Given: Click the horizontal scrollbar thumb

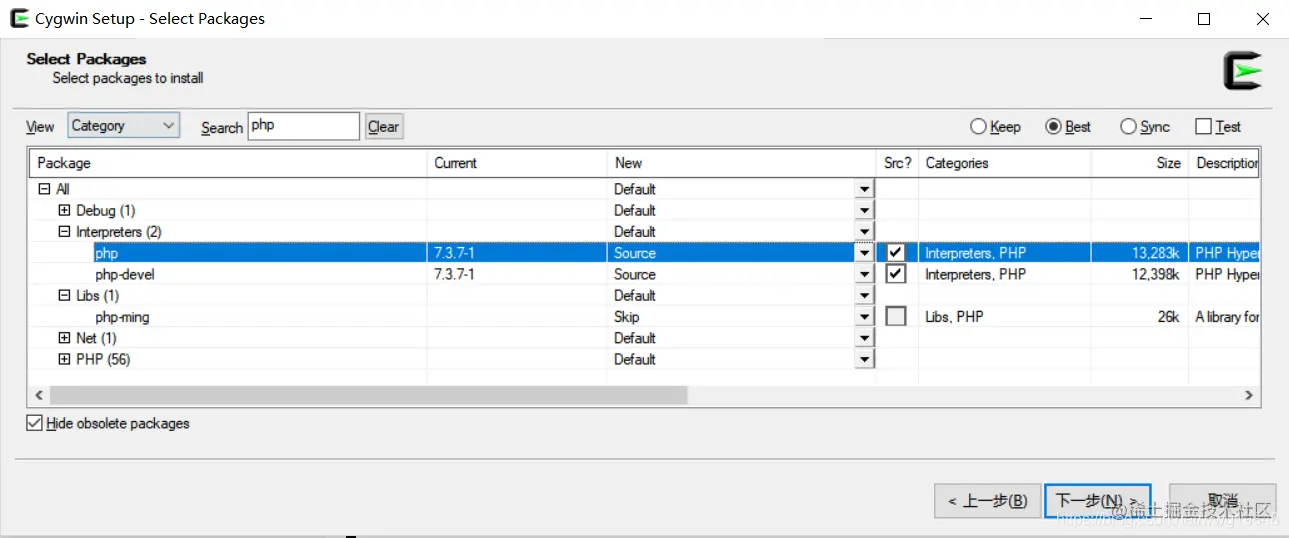Looking at the screenshot, I should click(368, 395).
